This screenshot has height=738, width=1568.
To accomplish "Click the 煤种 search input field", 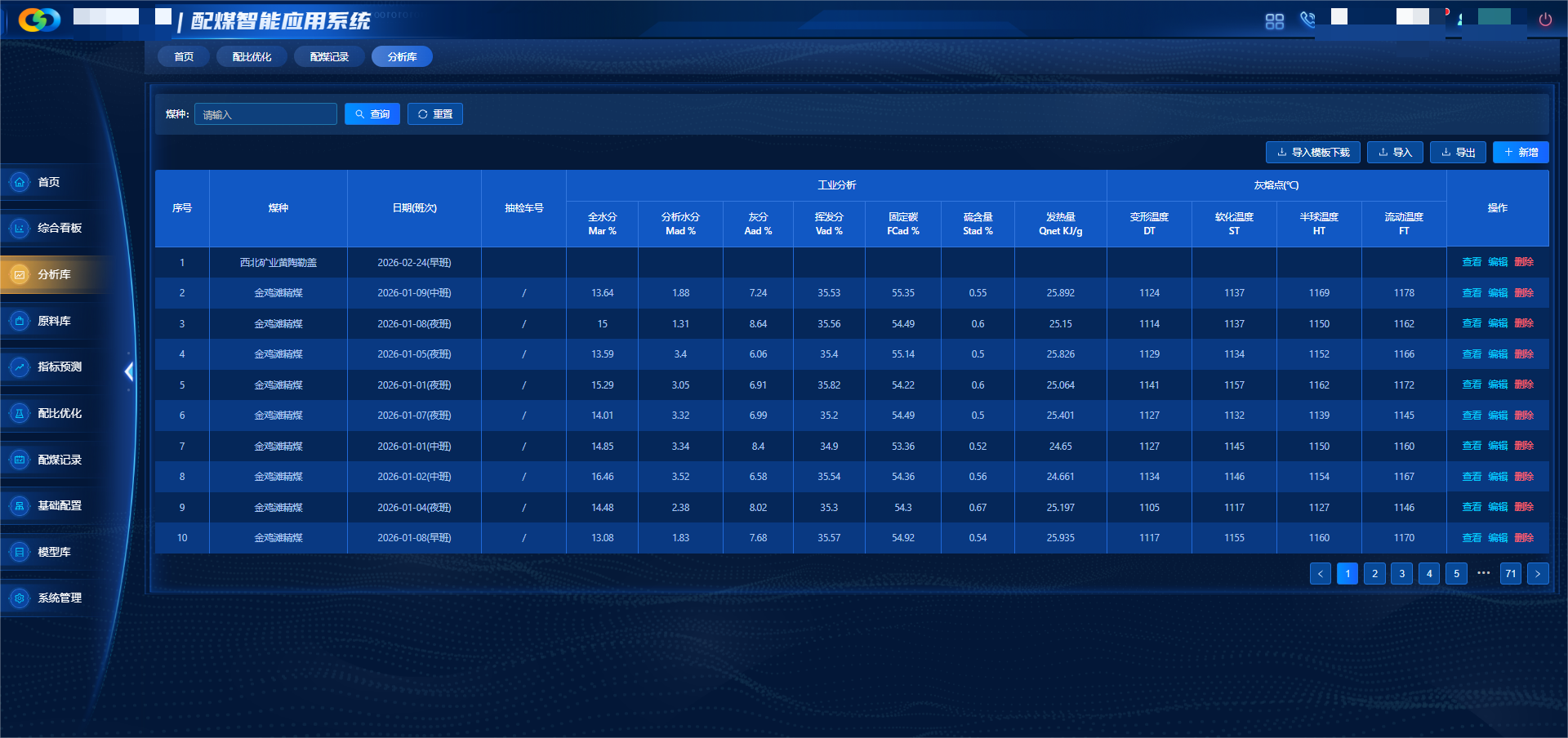I will point(265,114).
